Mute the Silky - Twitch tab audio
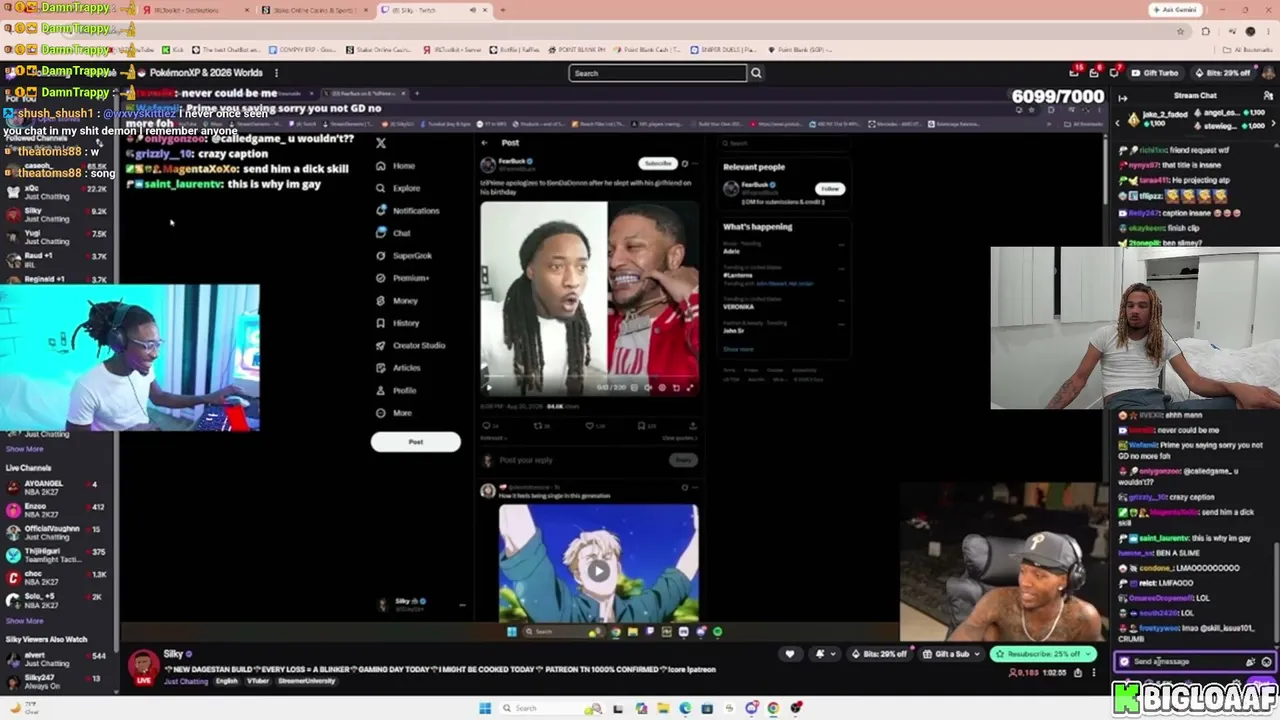Image resolution: width=1280 pixels, height=720 pixels. 473,10
